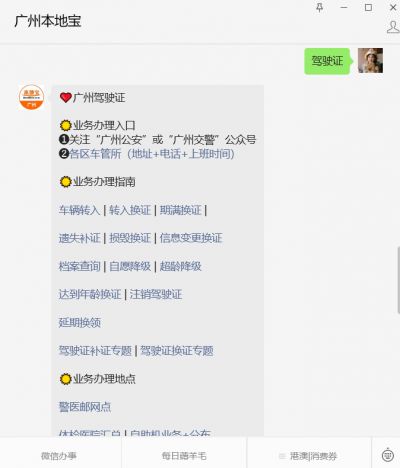
Task: Open the 期满换证 link
Action: pos(180,210)
